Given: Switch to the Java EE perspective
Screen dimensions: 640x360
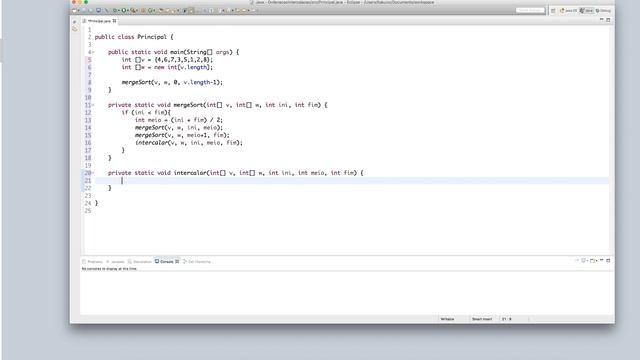Looking at the screenshot, I should [569, 11].
